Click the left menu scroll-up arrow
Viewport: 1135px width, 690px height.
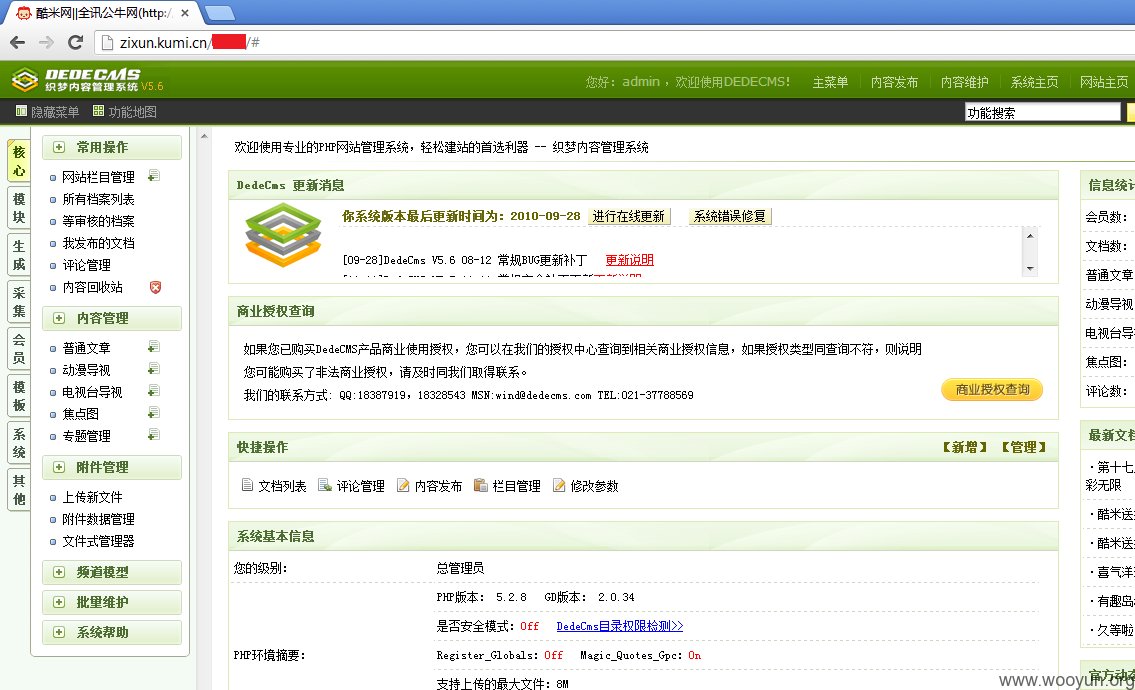[x=204, y=136]
